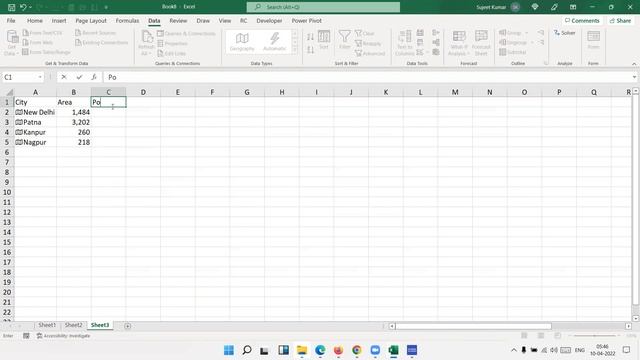The image size is (640, 360).
Task: Click Clear filter option
Action: click(x=364, y=33)
